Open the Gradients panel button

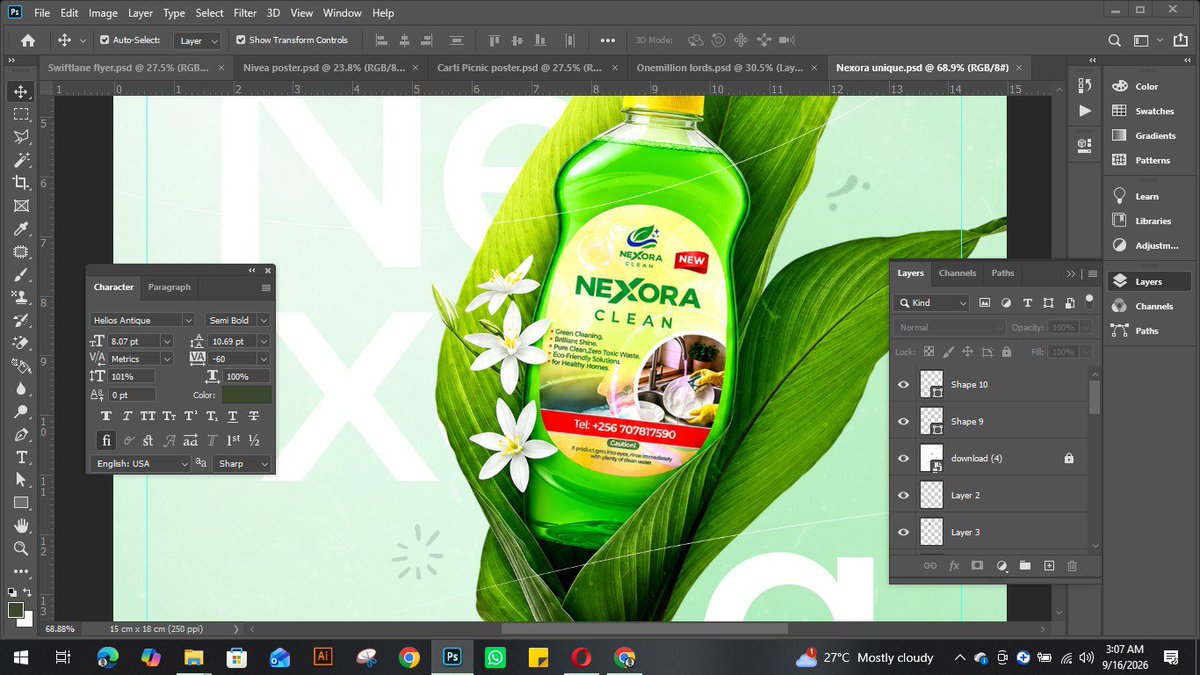click(1147, 136)
